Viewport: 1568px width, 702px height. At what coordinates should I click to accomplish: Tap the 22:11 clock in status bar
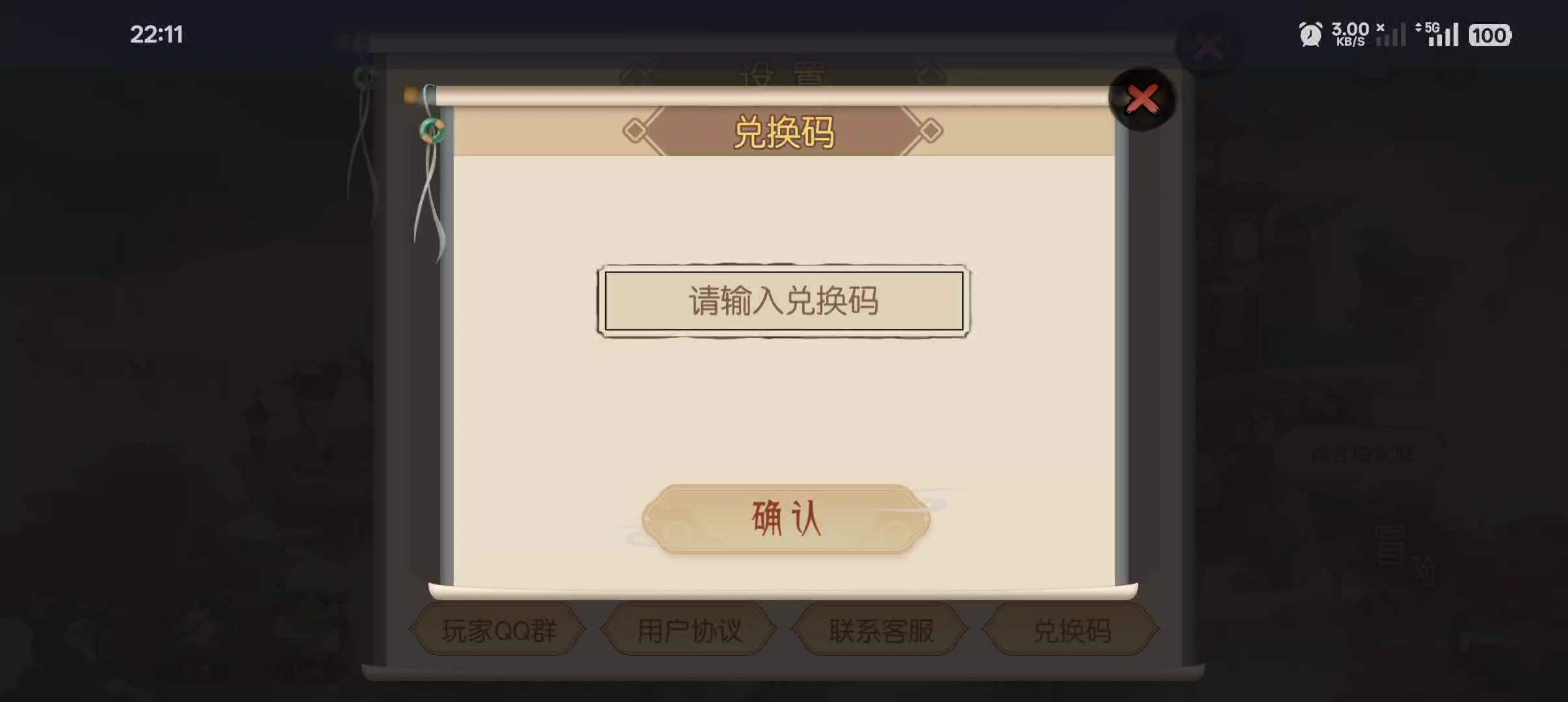pos(156,34)
